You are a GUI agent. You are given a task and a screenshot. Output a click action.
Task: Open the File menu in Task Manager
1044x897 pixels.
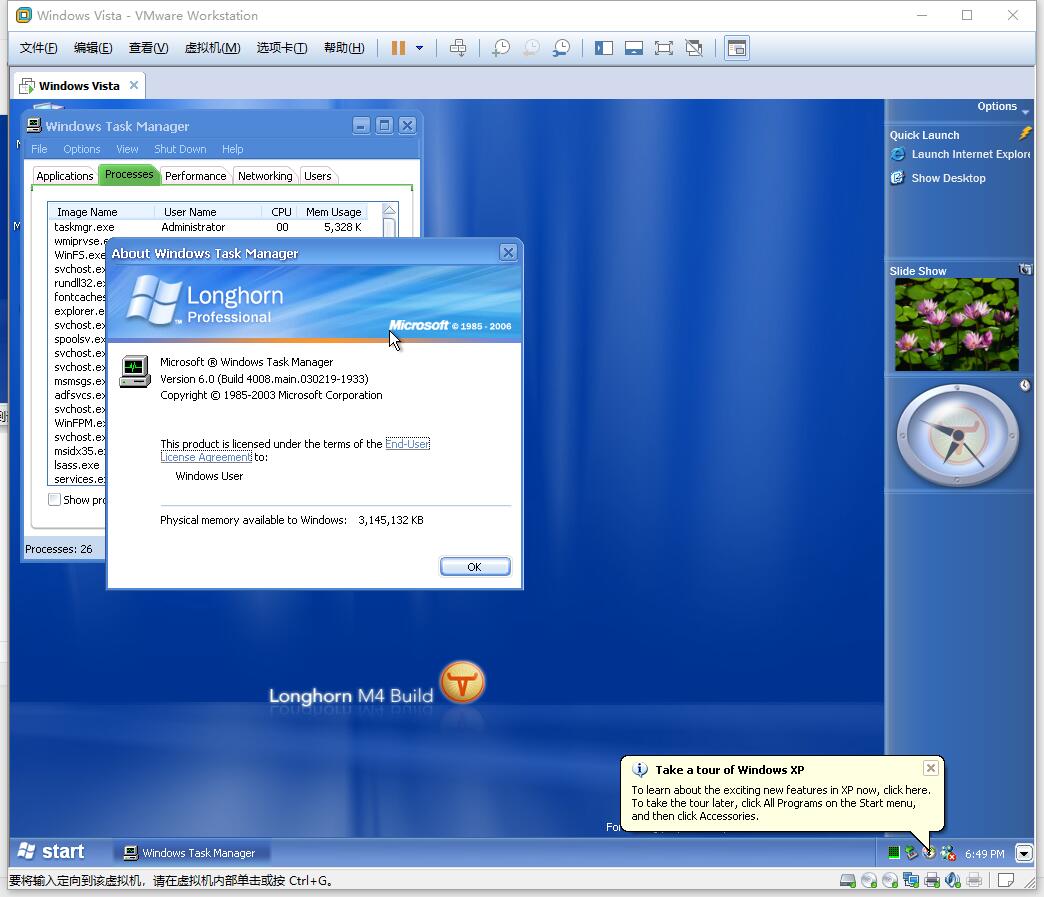tap(39, 149)
